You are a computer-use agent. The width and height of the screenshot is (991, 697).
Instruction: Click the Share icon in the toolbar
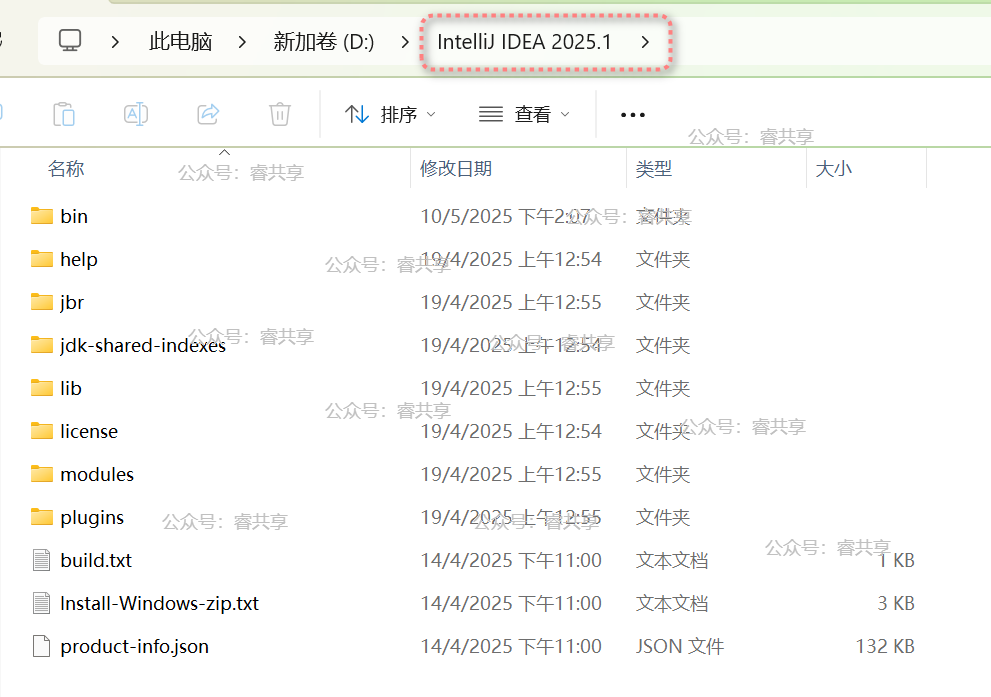(208, 114)
